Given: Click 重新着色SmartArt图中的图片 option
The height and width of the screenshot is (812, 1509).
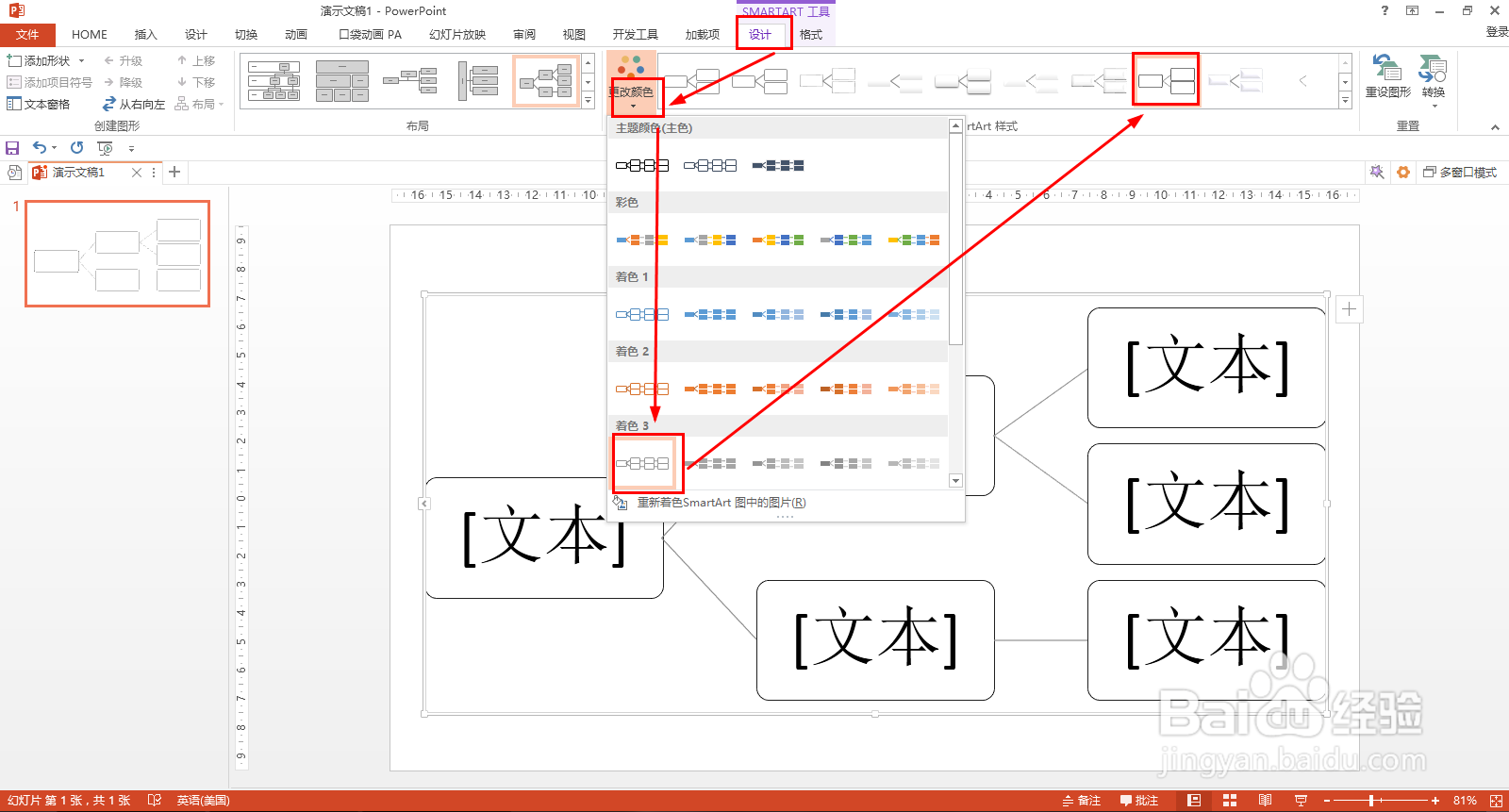Looking at the screenshot, I should 721,503.
